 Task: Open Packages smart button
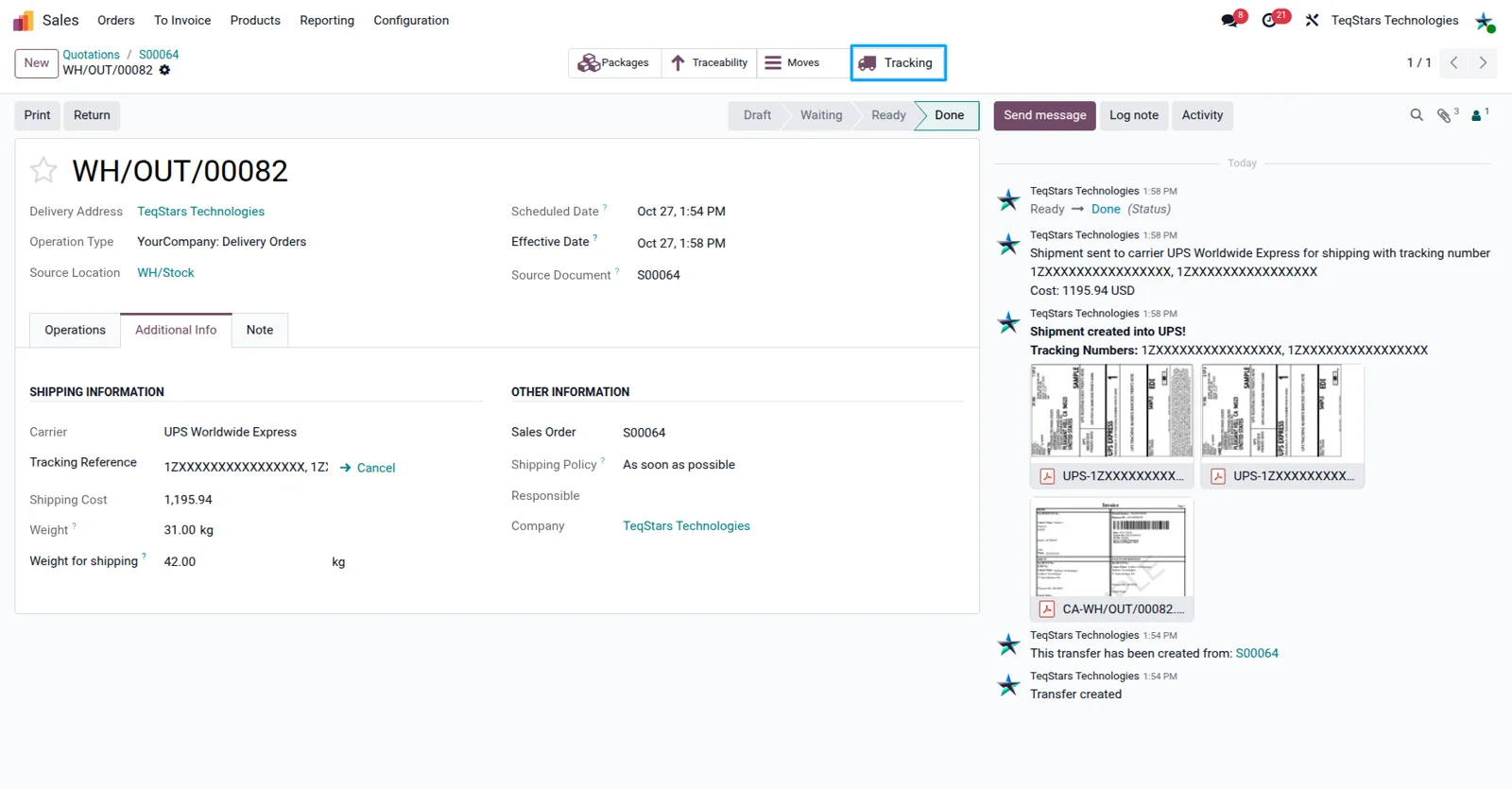click(614, 62)
